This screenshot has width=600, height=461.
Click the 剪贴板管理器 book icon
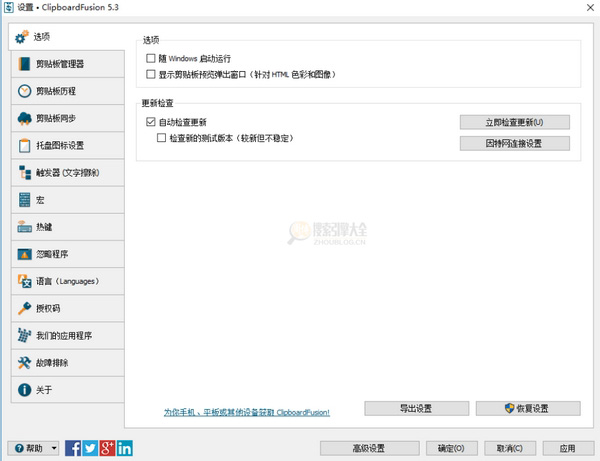[24, 64]
